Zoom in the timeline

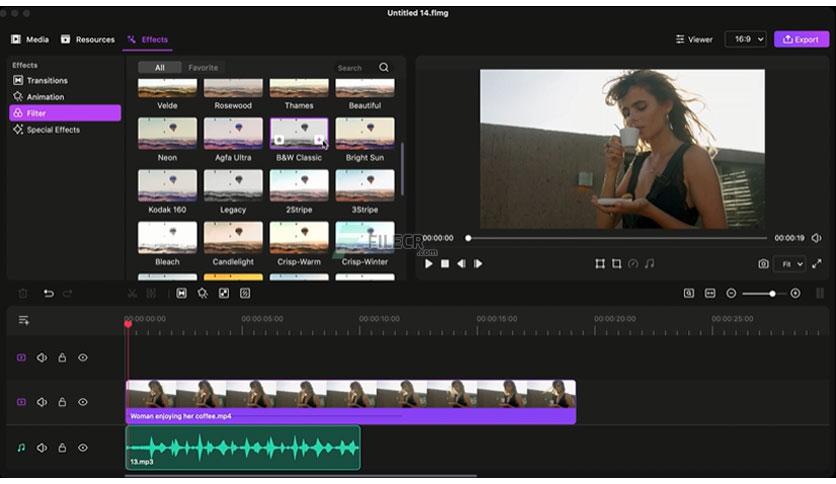coord(795,293)
